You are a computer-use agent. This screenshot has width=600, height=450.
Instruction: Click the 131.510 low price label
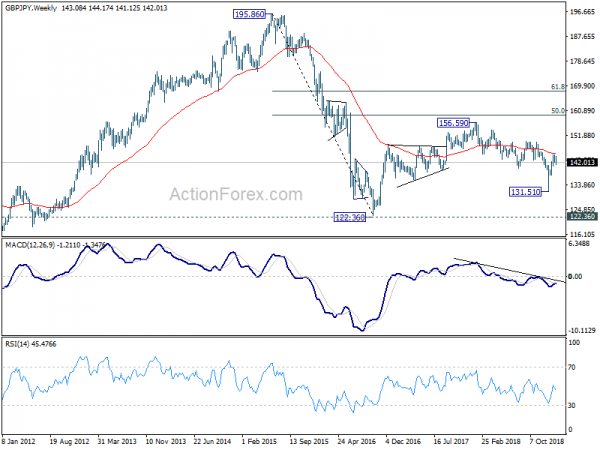coord(526,192)
